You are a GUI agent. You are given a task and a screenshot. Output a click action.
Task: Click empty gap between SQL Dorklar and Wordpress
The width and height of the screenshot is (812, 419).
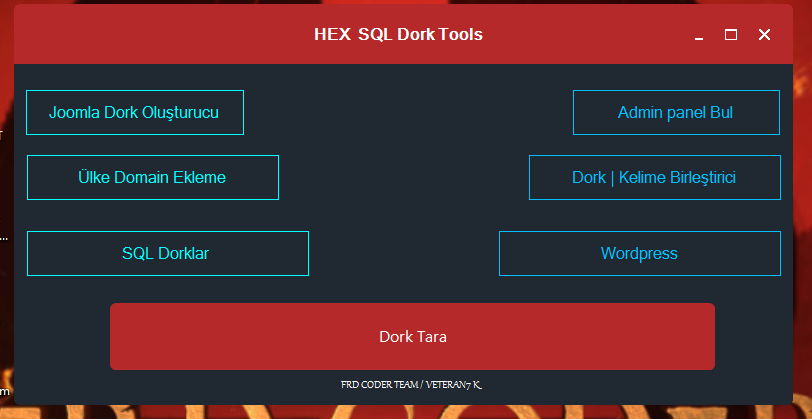(403, 253)
